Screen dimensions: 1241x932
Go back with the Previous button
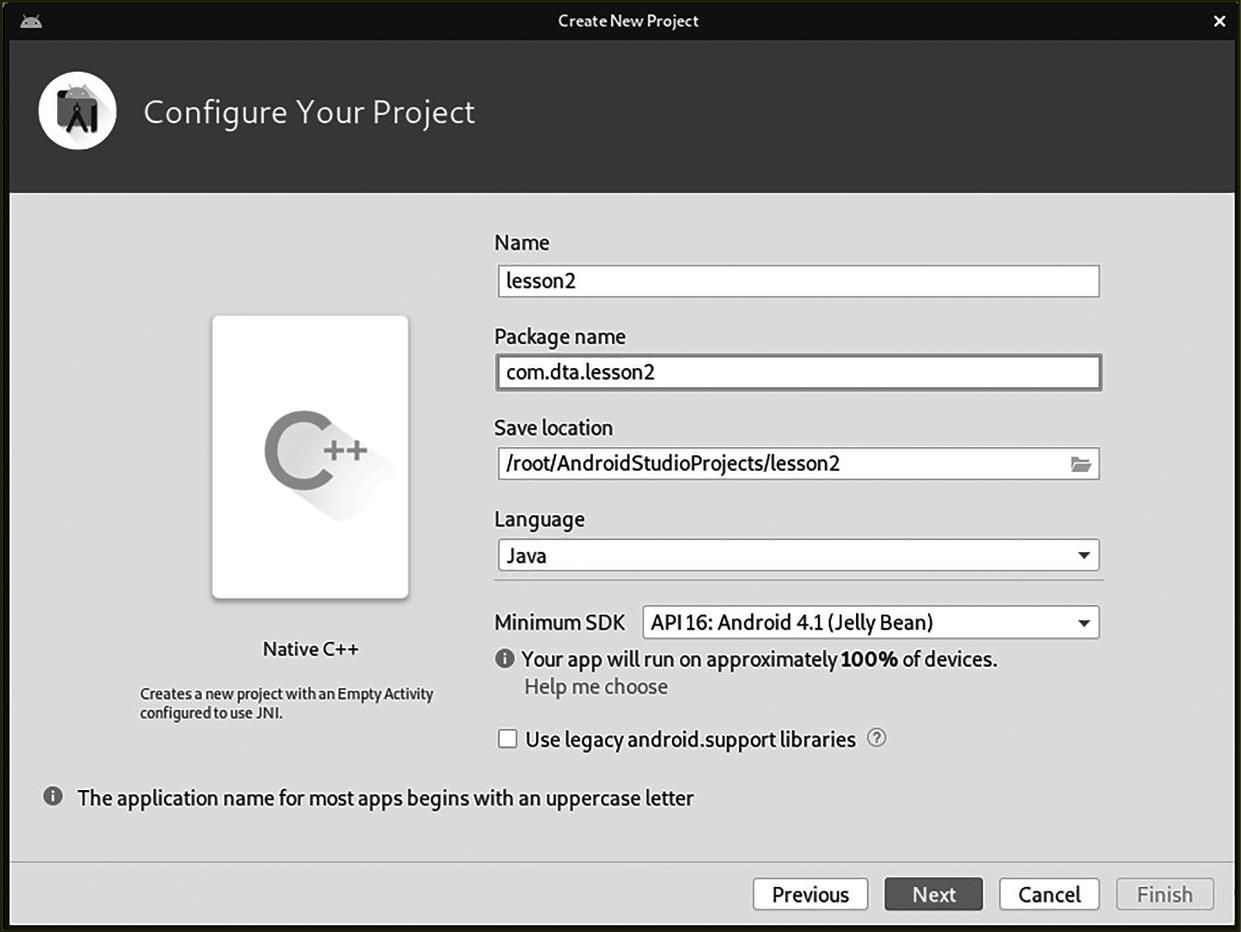[x=810, y=894]
